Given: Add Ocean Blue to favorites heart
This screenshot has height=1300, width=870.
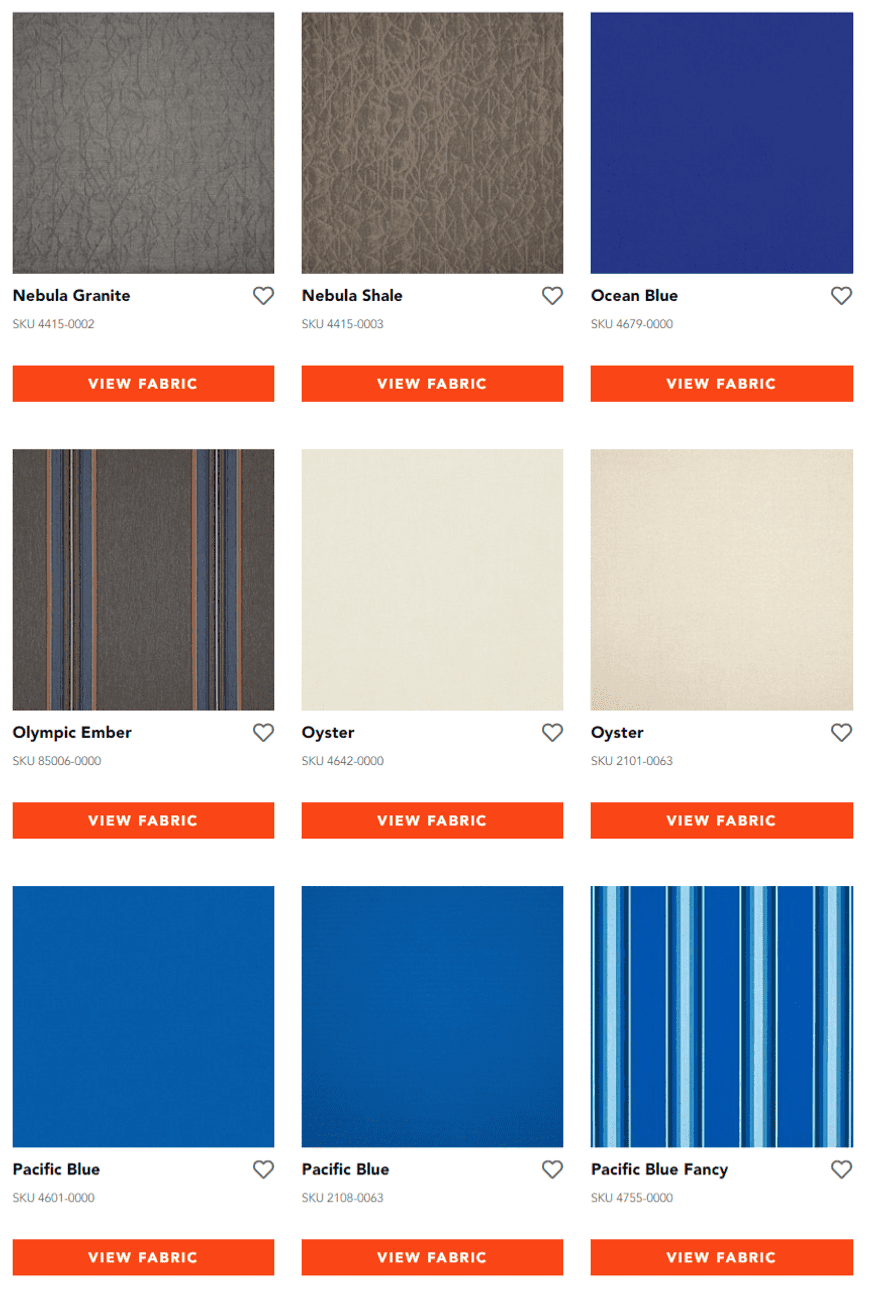Looking at the screenshot, I should click(x=842, y=296).
